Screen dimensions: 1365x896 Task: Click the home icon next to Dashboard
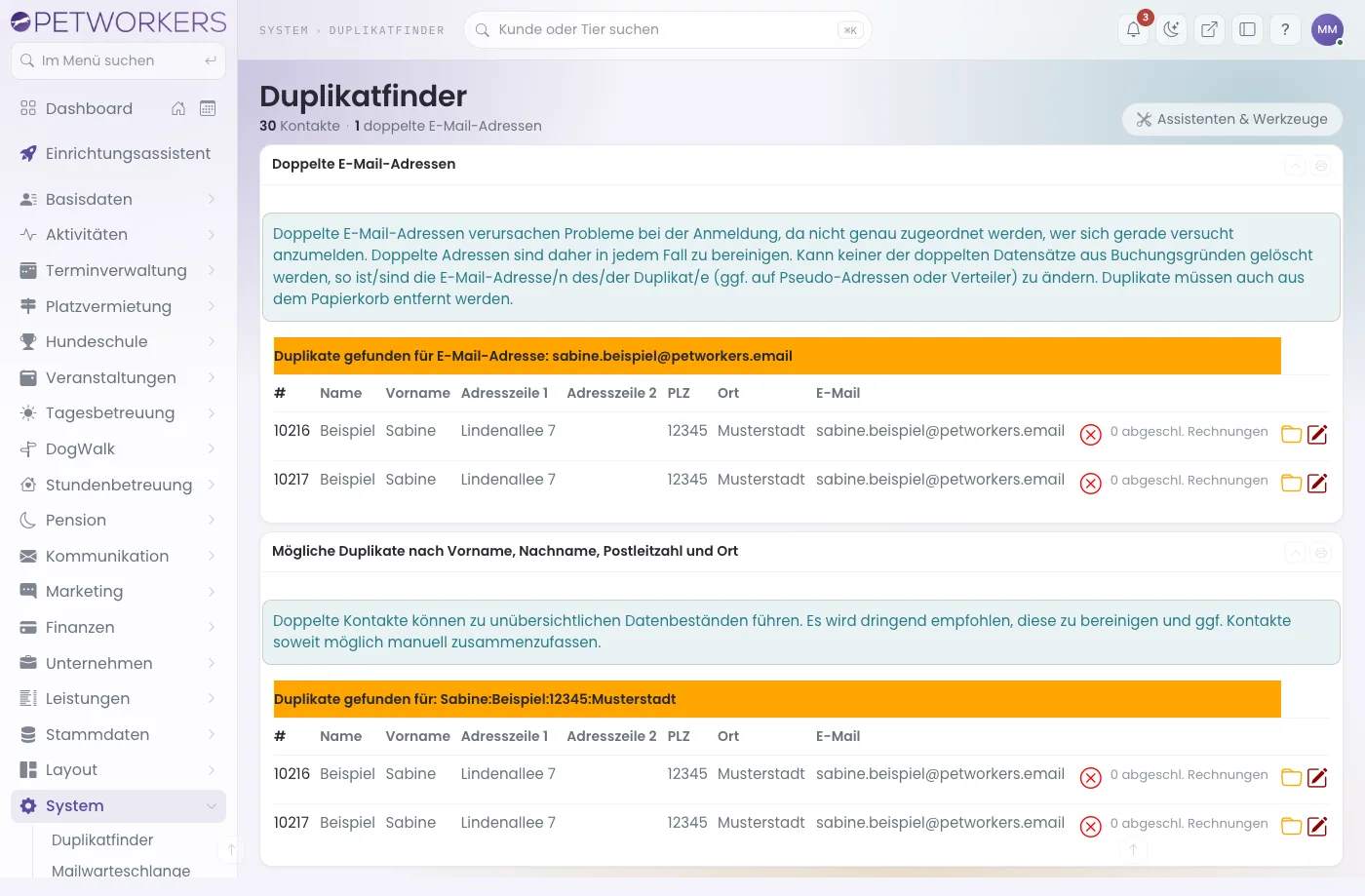point(178,108)
